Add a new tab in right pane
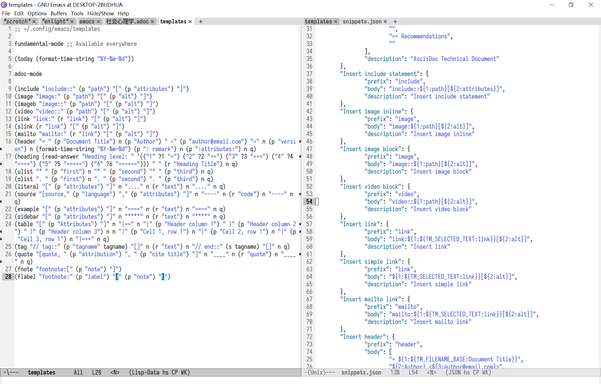The image size is (601, 384). (x=395, y=21)
